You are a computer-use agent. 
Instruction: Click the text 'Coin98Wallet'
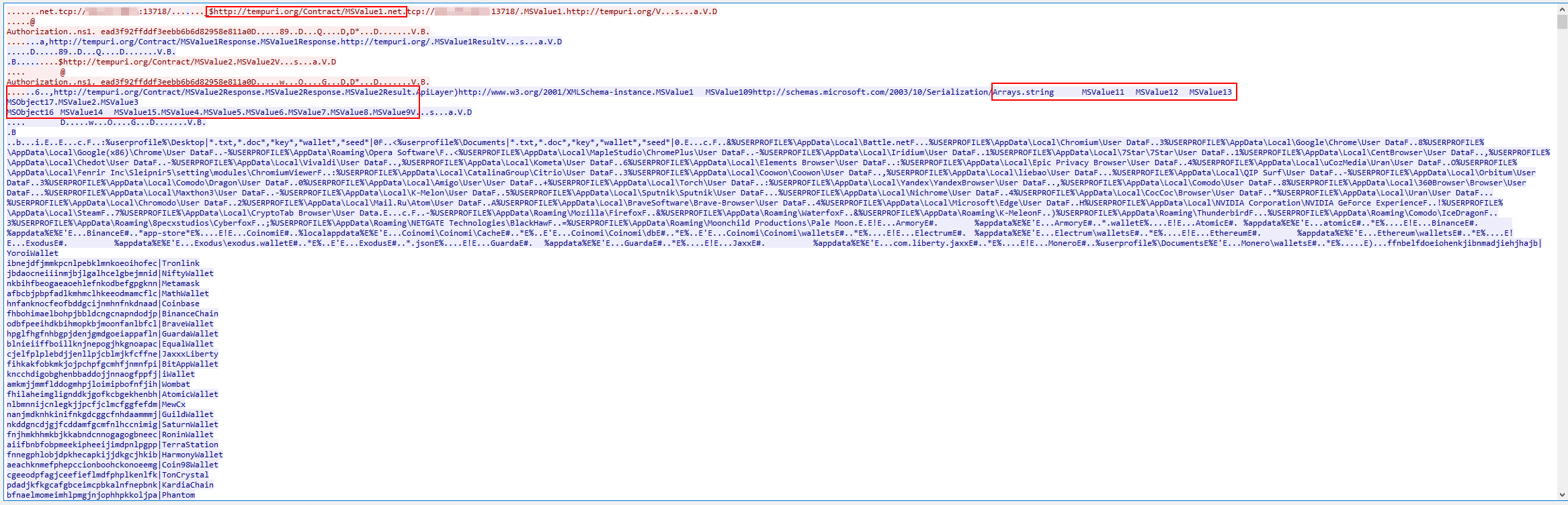pyautogui.click(x=190, y=465)
